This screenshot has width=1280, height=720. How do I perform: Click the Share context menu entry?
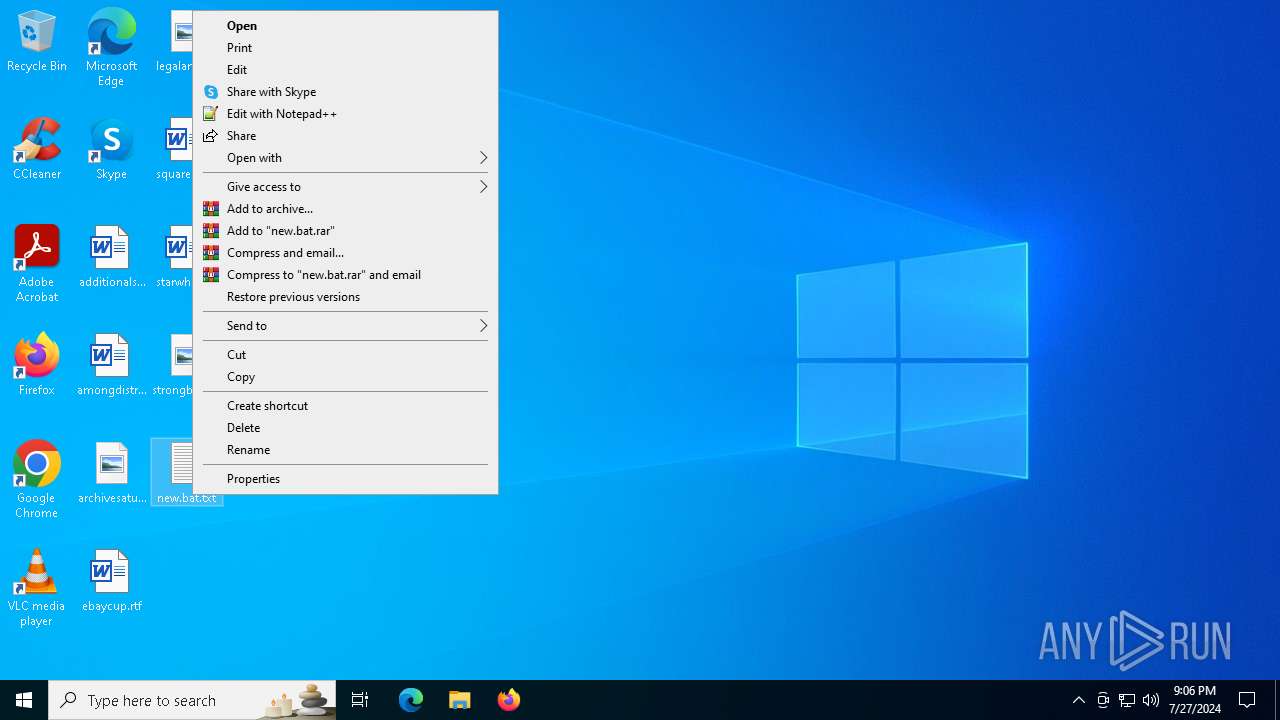click(x=345, y=136)
